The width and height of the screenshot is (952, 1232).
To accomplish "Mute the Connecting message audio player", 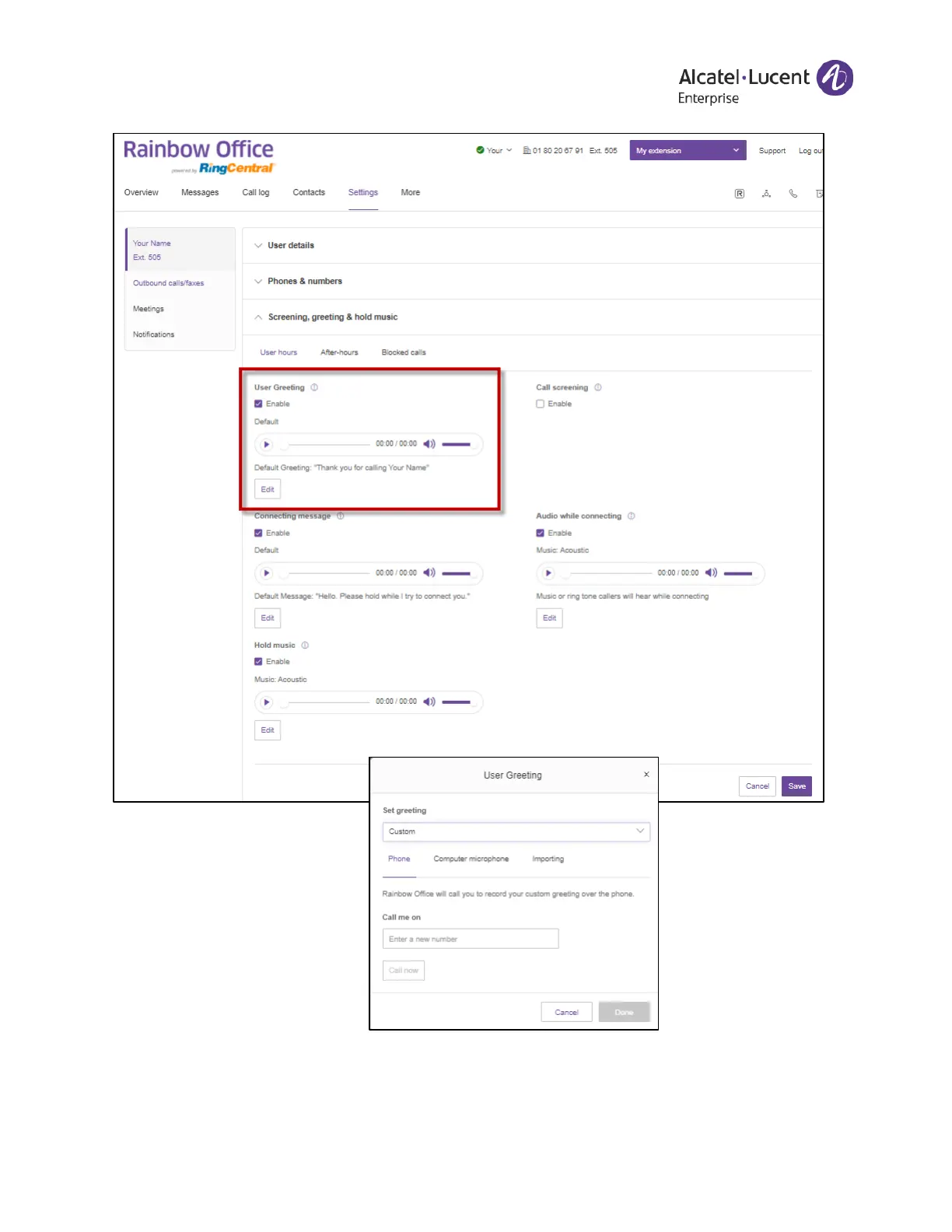I will point(429,573).
